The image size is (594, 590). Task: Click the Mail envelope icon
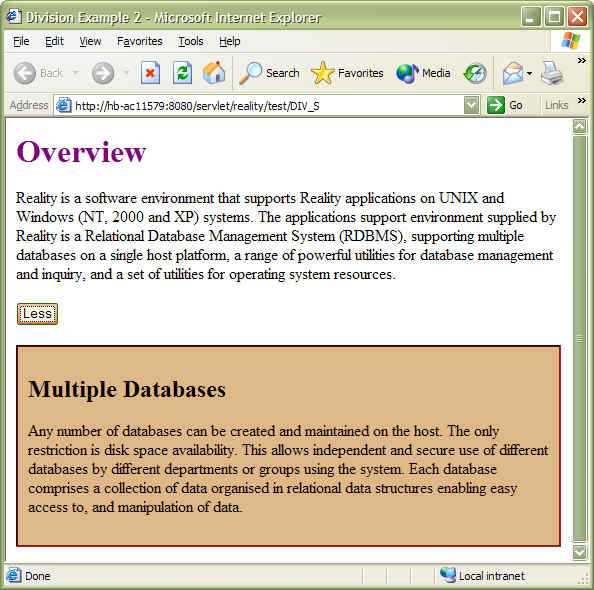pos(513,73)
